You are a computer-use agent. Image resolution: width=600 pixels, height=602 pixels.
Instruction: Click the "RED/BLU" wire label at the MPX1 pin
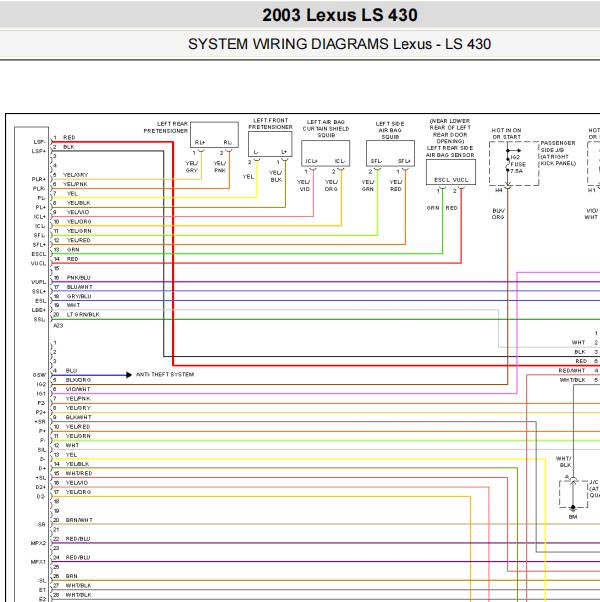[x=78, y=557]
